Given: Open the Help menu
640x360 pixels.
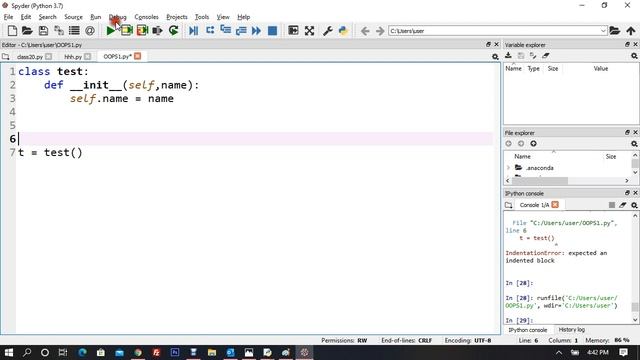Looking at the screenshot, I should tap(244, 17).
